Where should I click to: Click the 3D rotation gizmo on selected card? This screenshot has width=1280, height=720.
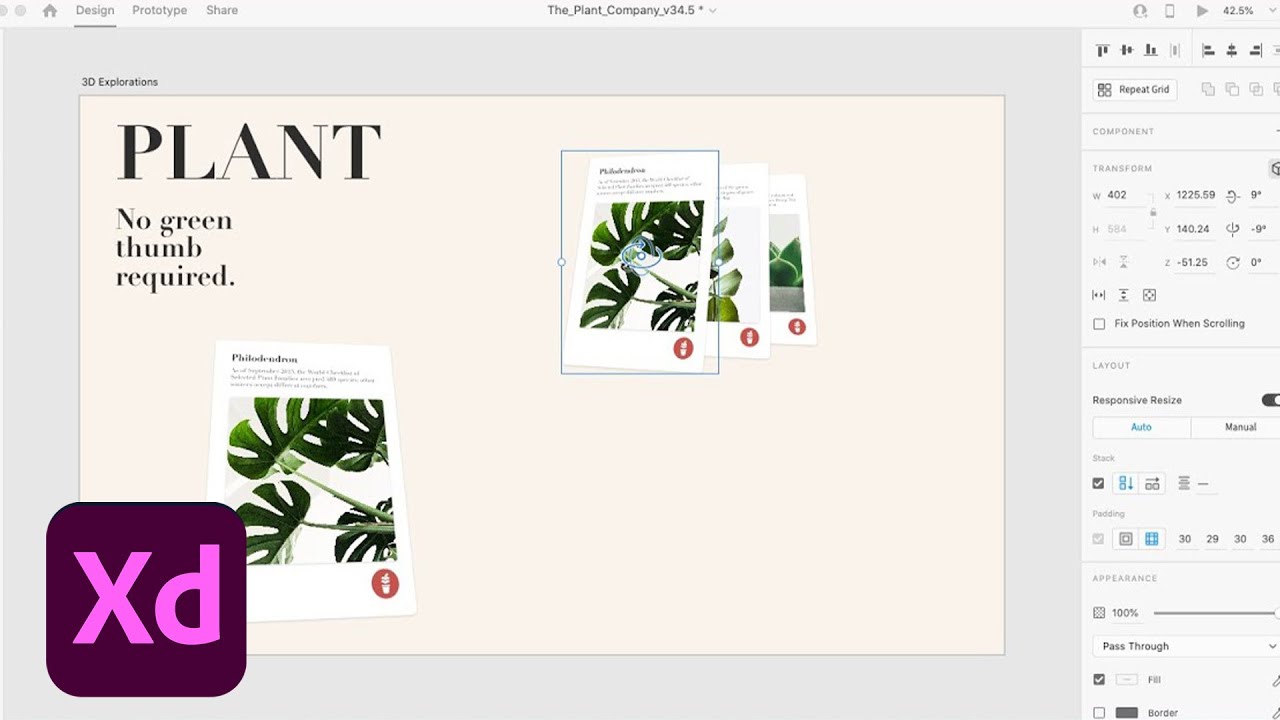tap(640, 255)
